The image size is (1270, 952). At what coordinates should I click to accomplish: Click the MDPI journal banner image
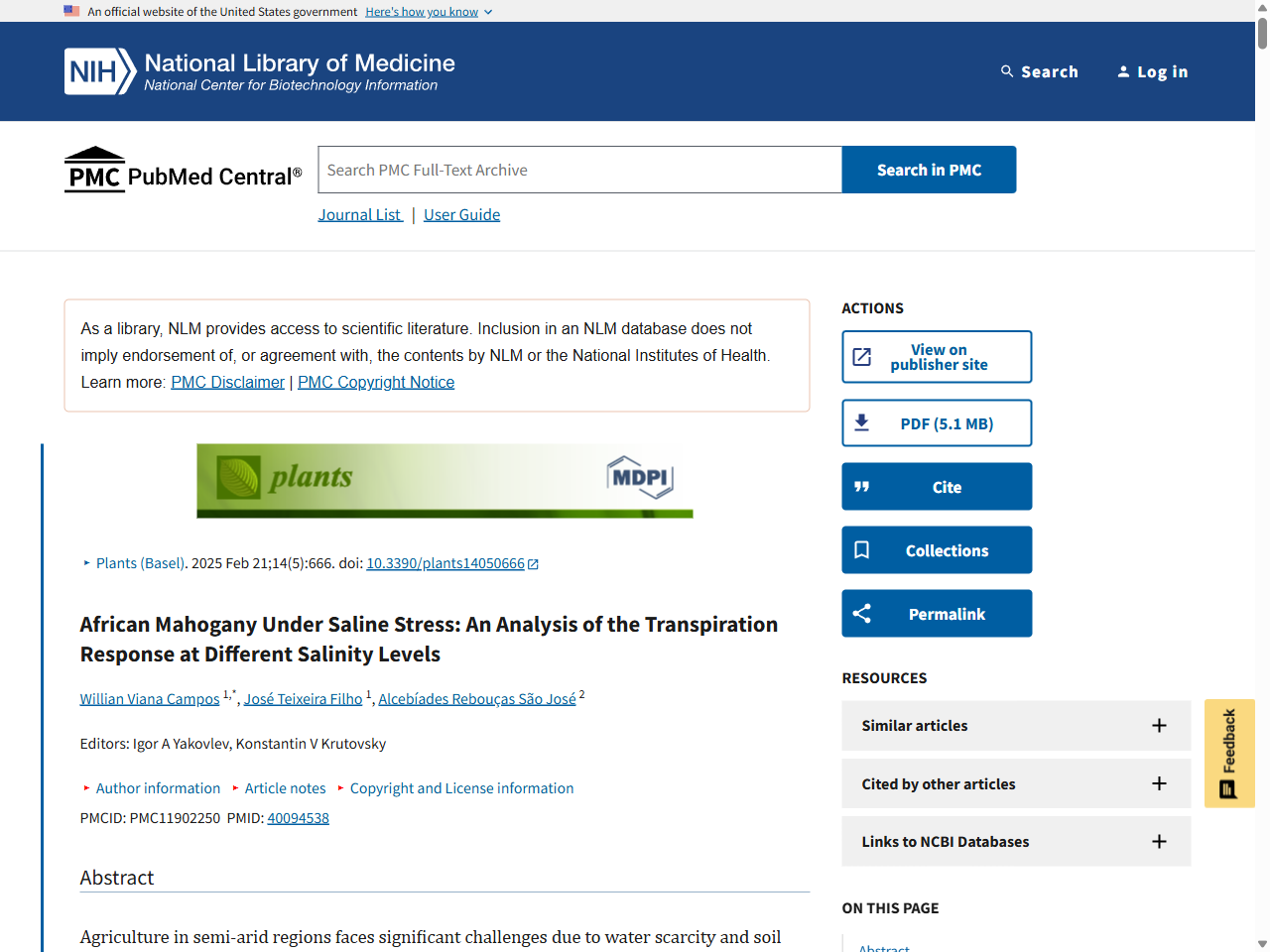[x=444, y=481]
